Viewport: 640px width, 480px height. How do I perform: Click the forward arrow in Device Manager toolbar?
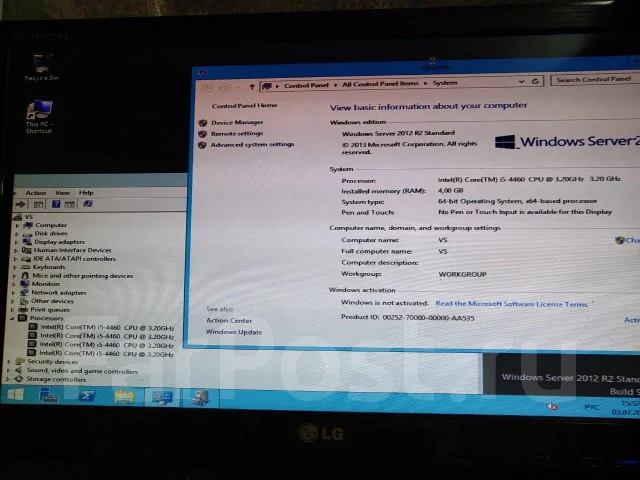click(x=20, y=204)
